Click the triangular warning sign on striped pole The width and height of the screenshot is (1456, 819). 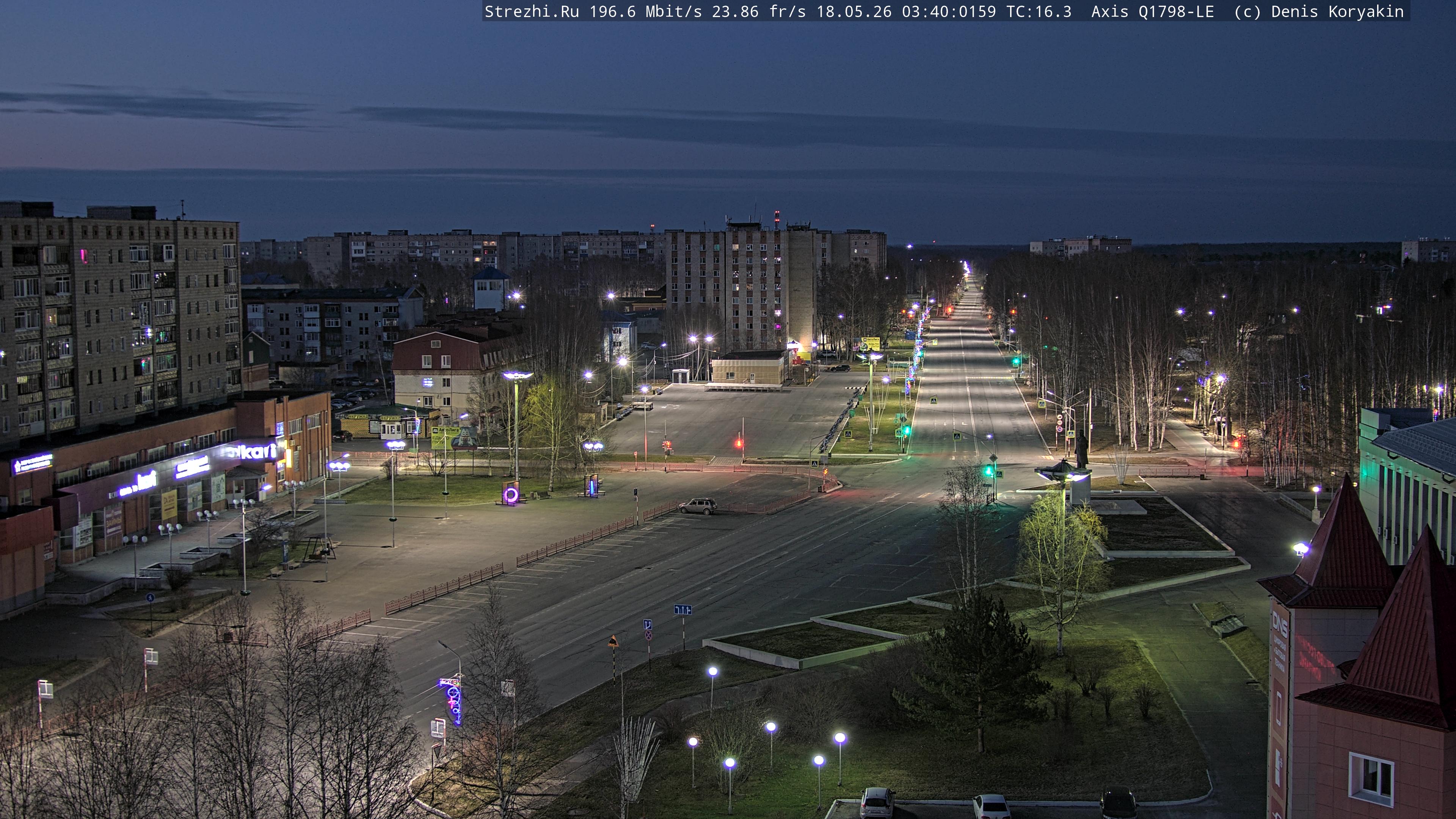tap(613, 641)
